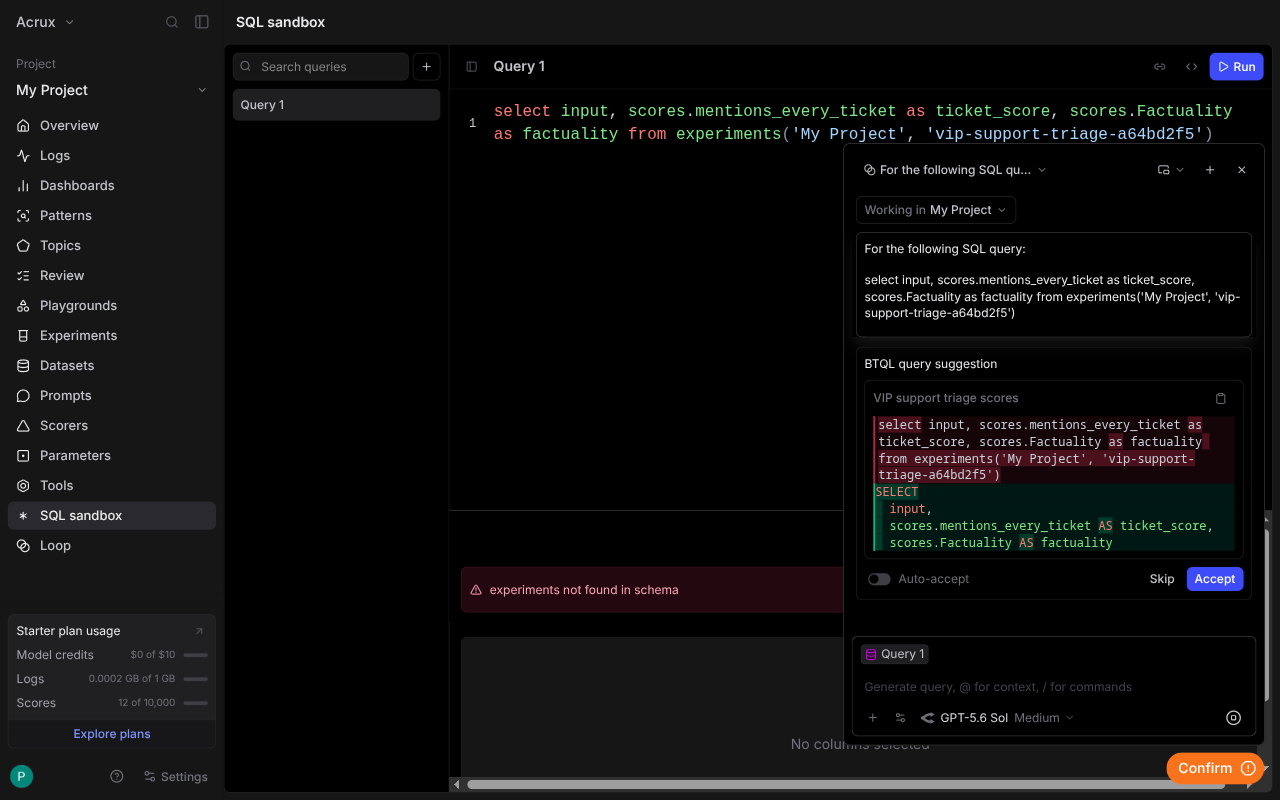
Task: Open Review section
Action: 112,276
